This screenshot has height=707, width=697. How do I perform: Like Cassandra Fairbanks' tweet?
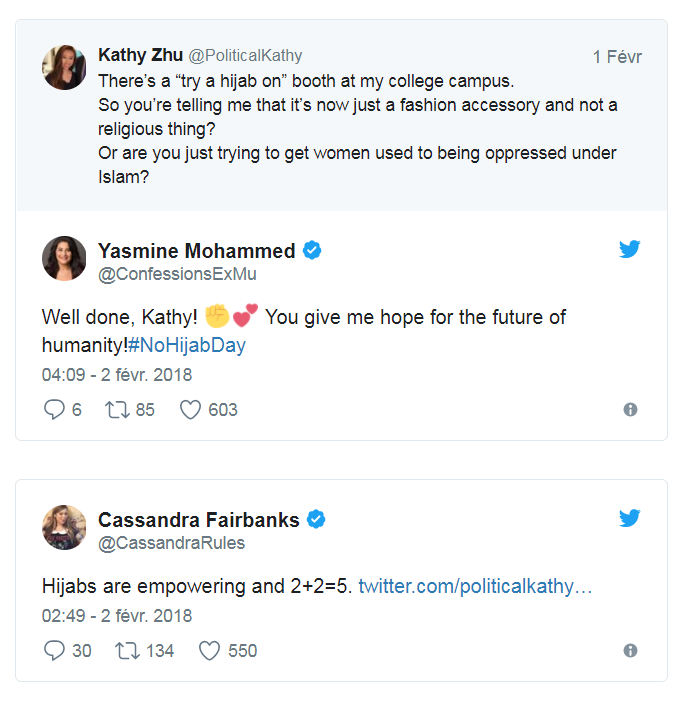(209, 651)
